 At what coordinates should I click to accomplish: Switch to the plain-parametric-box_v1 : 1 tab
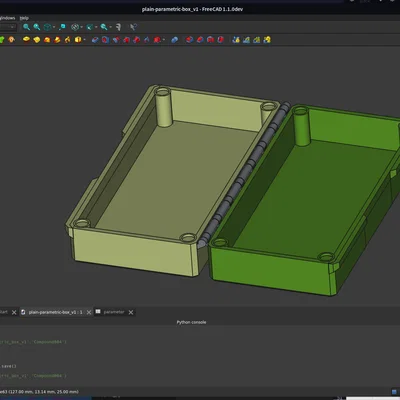click(55, 312)
